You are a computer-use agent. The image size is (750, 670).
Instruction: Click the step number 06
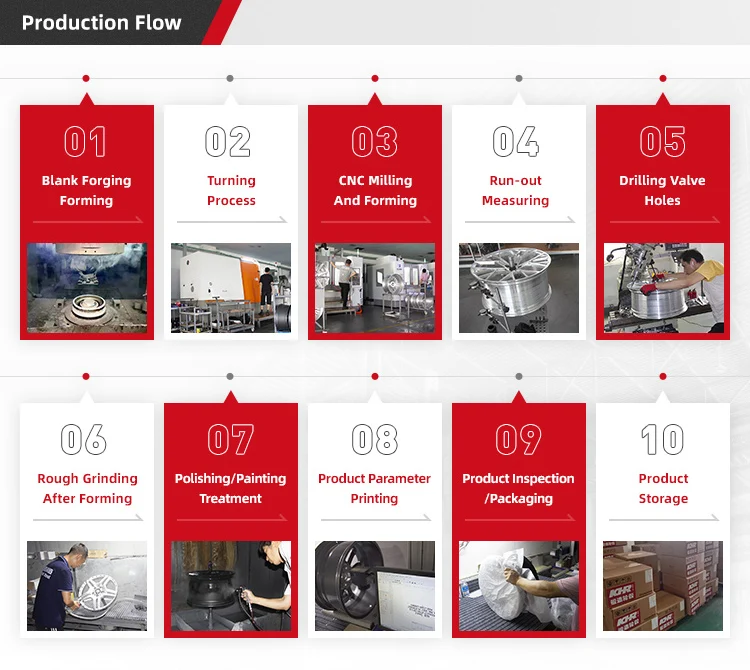click(x=84, y=439)
